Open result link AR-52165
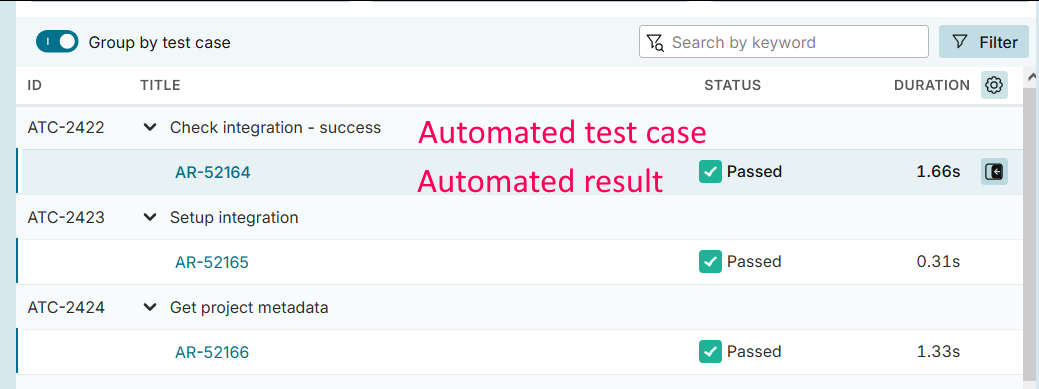The height and width of the screenshot is (389, 1039). (212, 262)
